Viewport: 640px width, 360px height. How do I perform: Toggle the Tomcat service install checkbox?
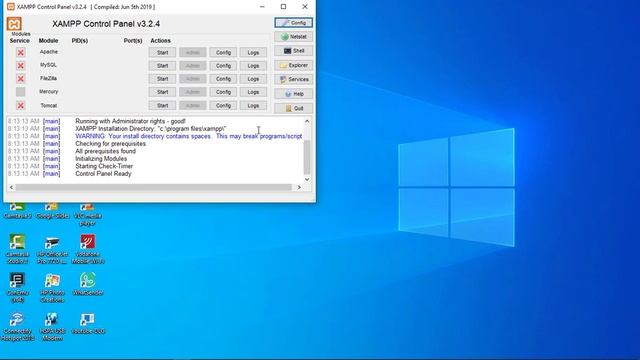click(x=20, y=105)
